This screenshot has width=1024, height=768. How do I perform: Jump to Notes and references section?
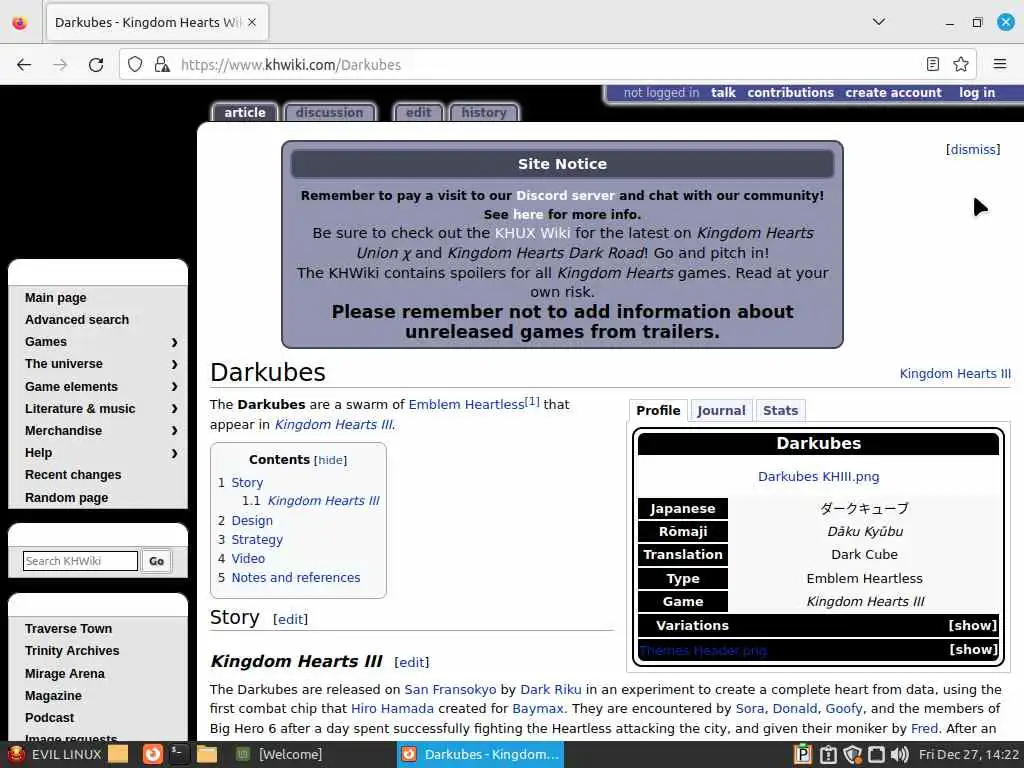point(296,577)
